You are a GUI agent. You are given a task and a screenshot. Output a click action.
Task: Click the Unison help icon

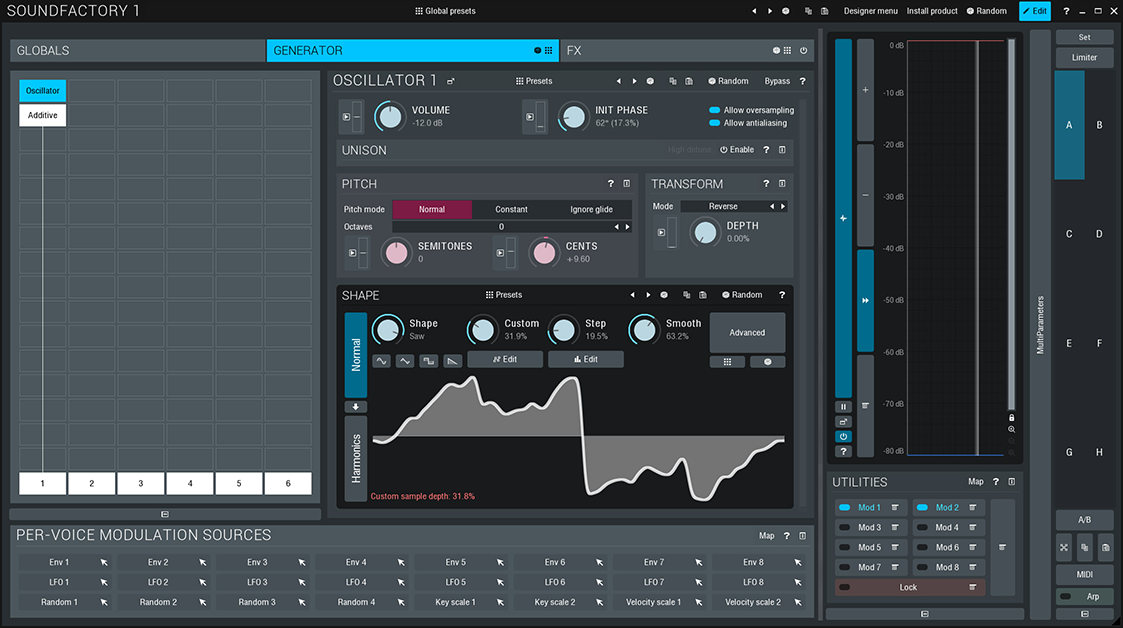[x=766, y=150]
